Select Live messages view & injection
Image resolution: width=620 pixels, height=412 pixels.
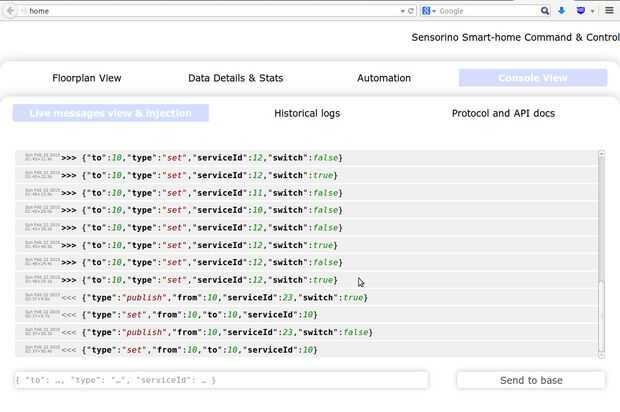(x=111, y=113)
